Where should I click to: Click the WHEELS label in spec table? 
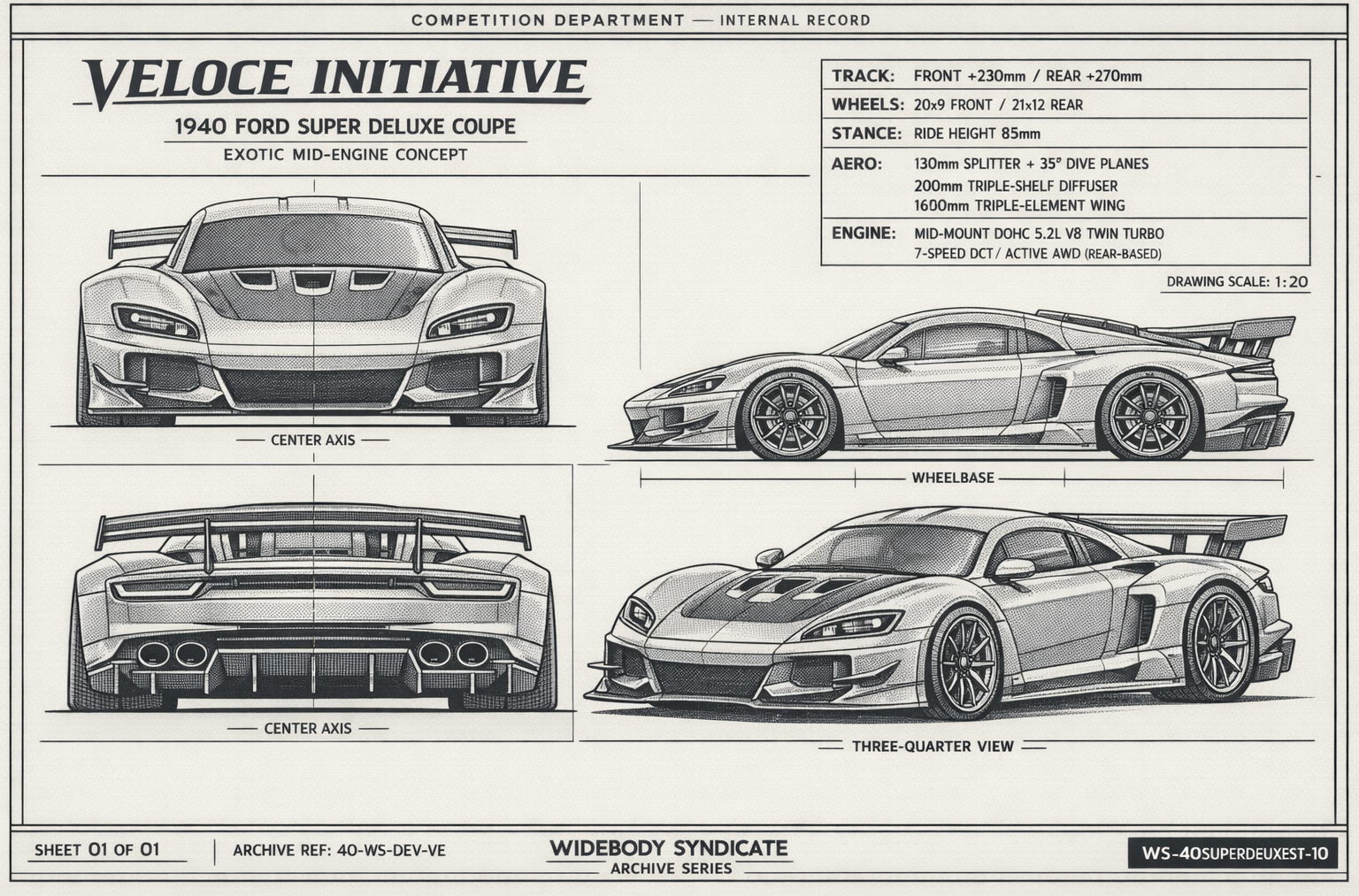point(867,104)
